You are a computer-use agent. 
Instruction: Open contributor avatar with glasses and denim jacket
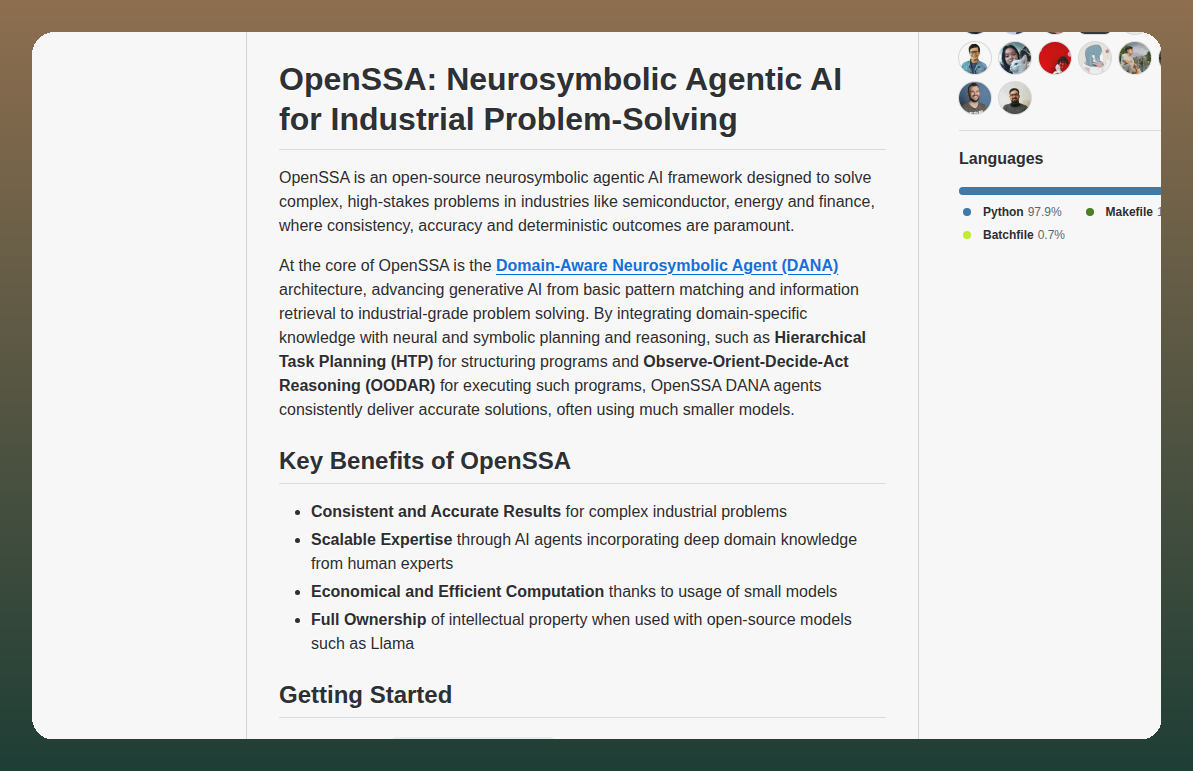pos(975,58)
